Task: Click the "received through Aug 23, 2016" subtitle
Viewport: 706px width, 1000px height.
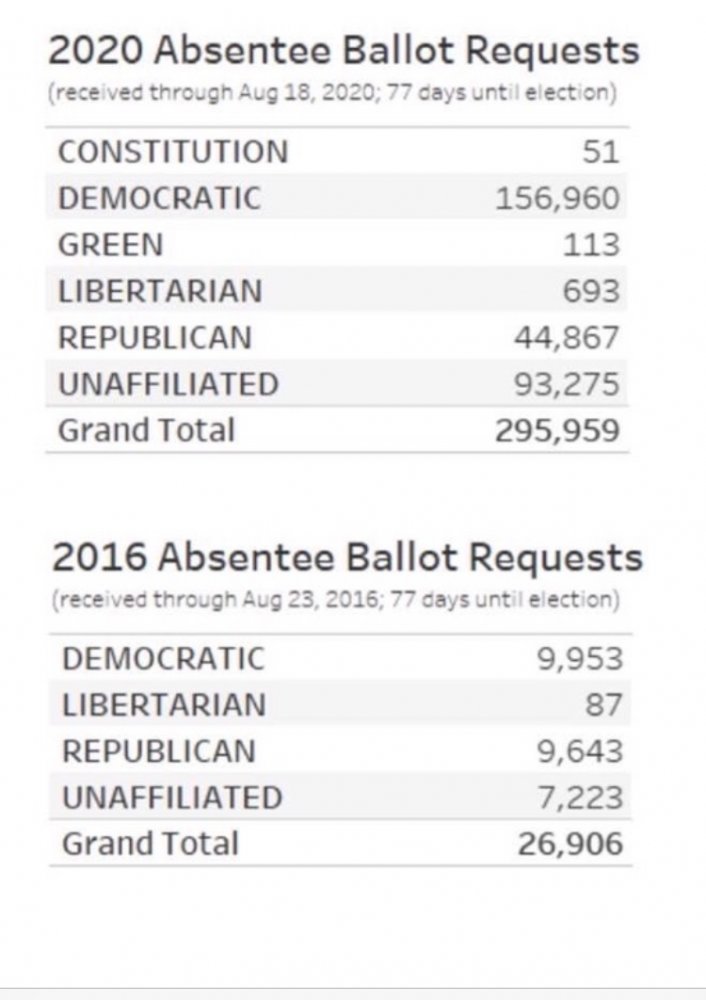Action: pyautogui.click(x=334, y=600)
